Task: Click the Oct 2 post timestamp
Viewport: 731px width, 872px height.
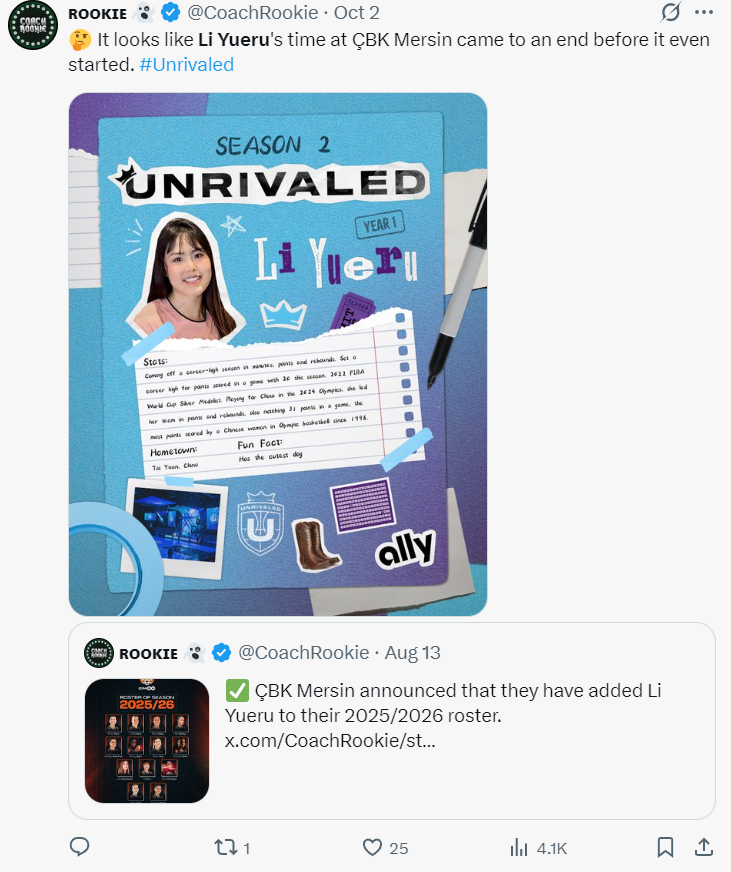Action: tap(357, 12)
